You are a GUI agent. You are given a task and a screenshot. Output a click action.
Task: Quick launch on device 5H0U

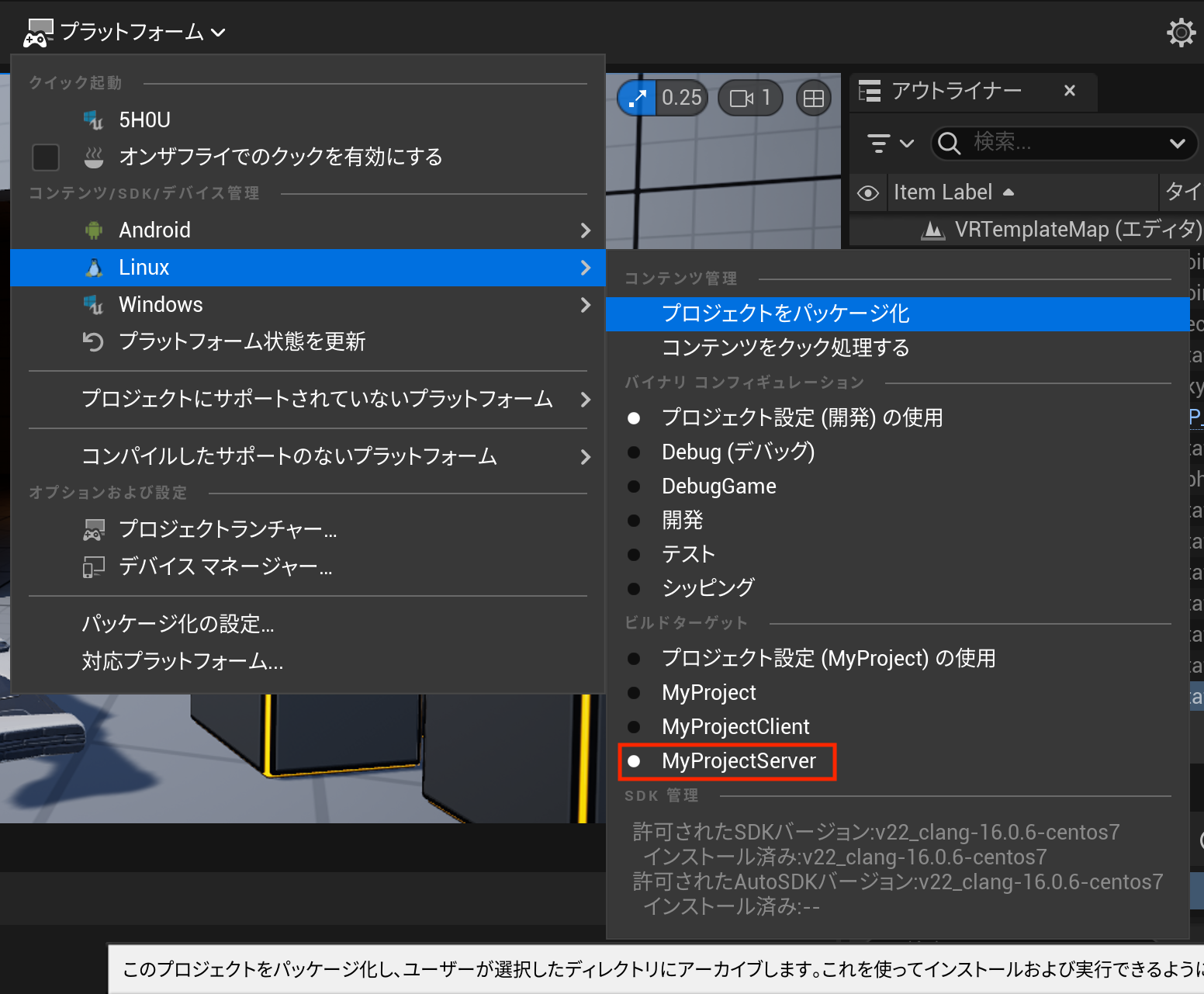308,119
